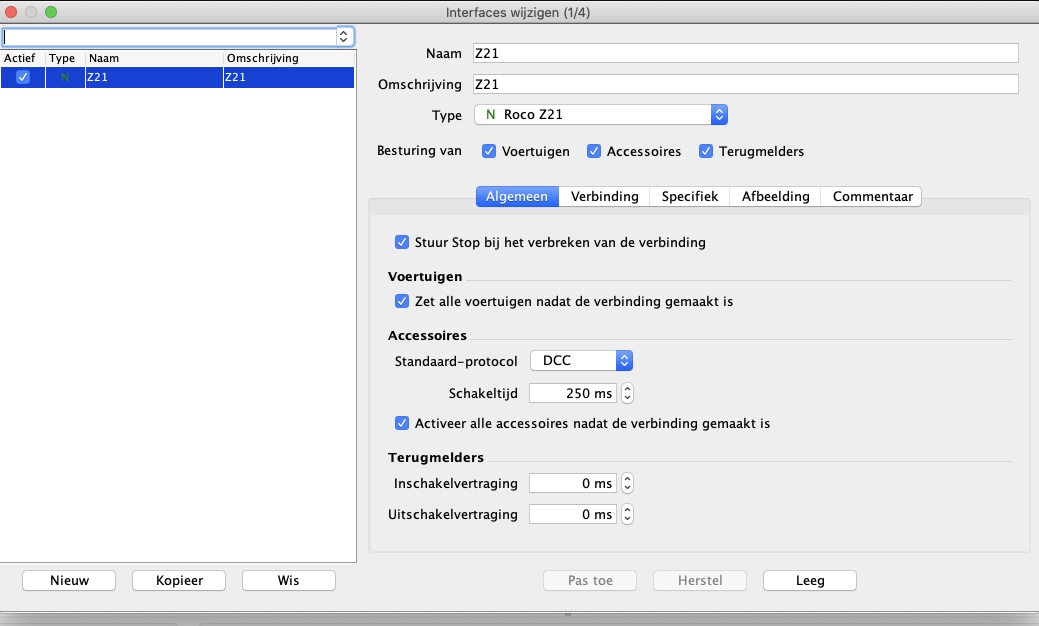Toggle the Actief checkbox for Z21
Viewport: 1039px width, 626px height.
[23, 77]
